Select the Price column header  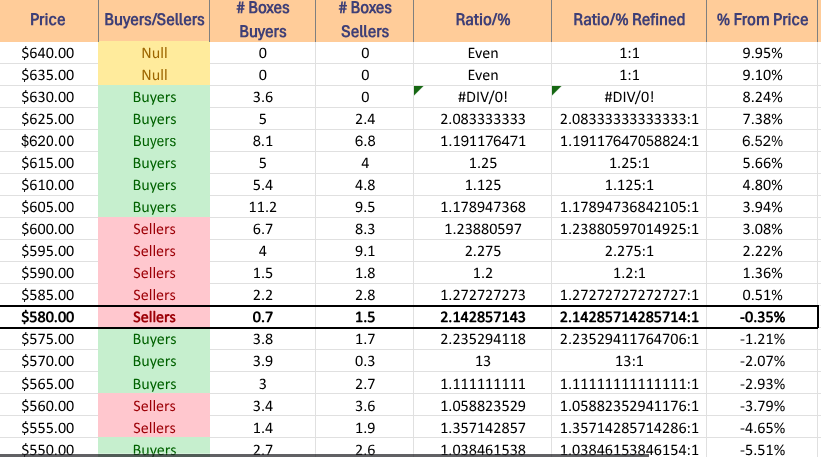click(x=48, y=20)
